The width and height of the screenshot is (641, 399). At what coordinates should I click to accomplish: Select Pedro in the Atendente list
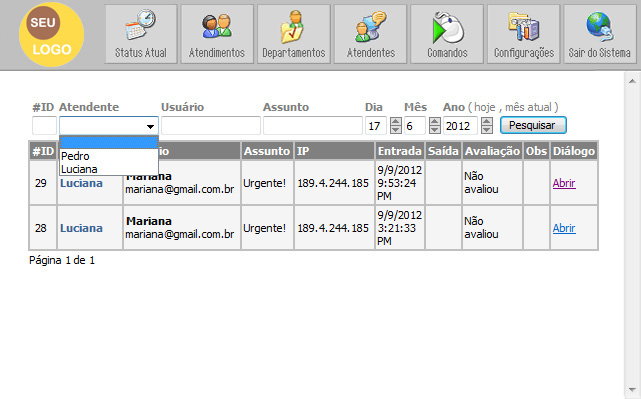coord(109,156)
